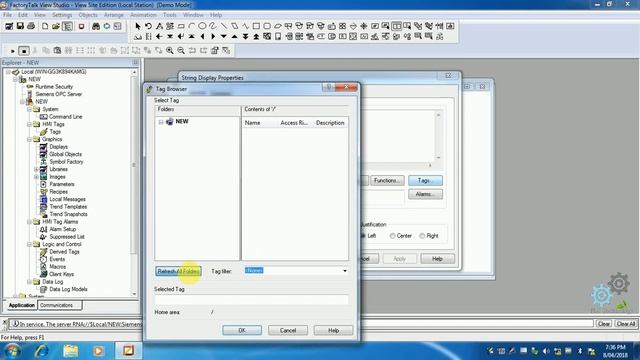Expand the Images node in Explorer
The image size is (640, 360).
tap(36, 177)
